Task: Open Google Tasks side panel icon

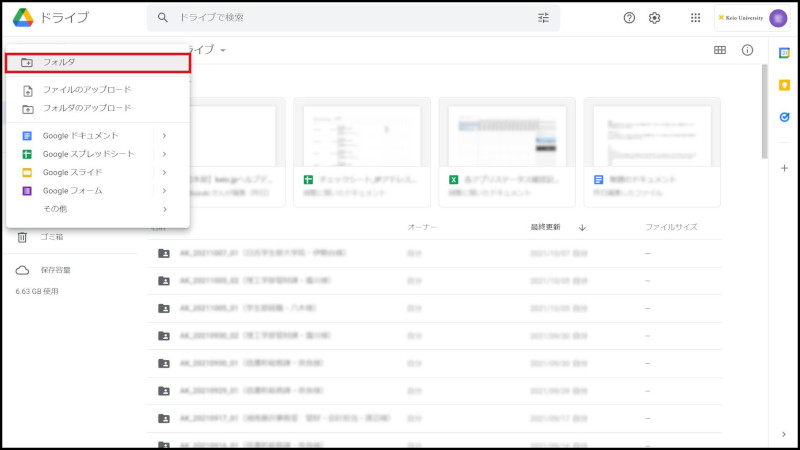Action: [x=784, y=117]
